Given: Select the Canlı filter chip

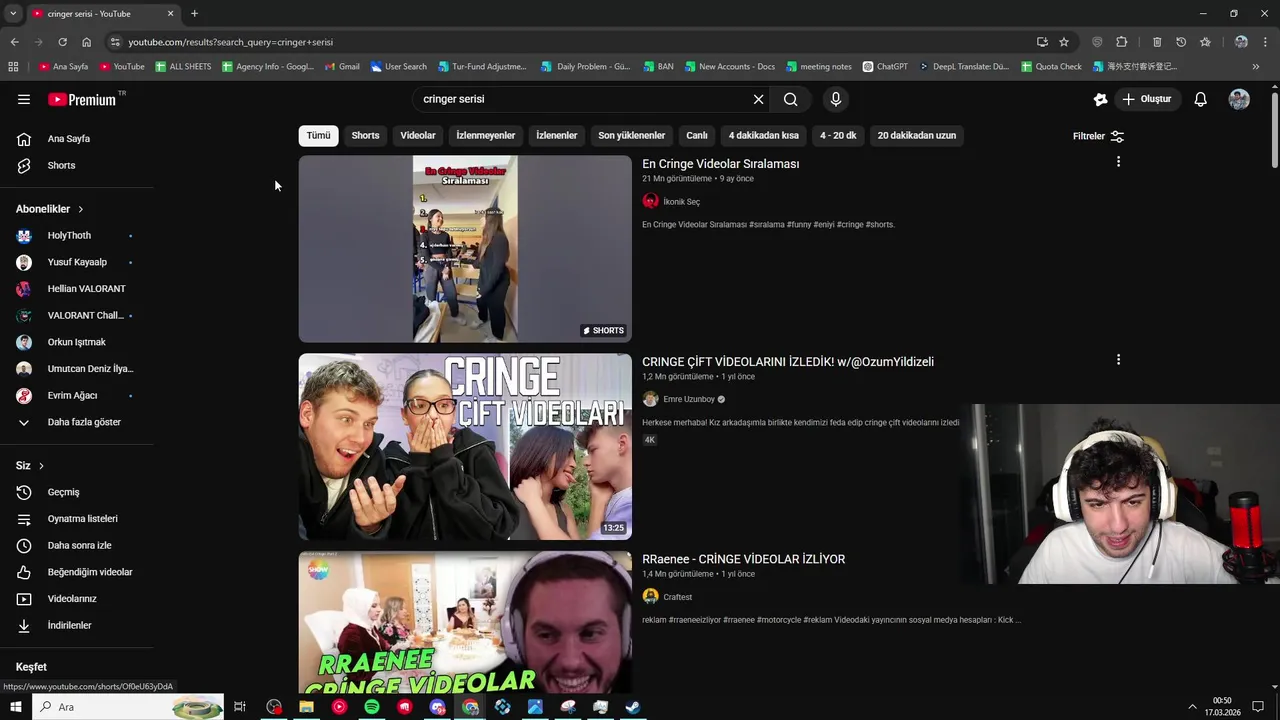Looking at the screenshot, I should [x=697, y=136].
